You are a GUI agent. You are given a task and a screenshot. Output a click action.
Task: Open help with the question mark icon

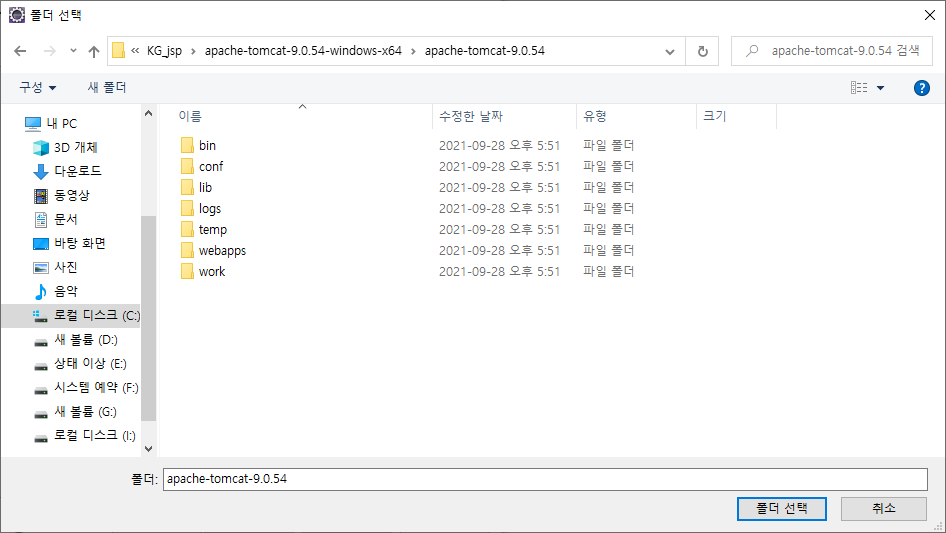[x=921, y=88]
